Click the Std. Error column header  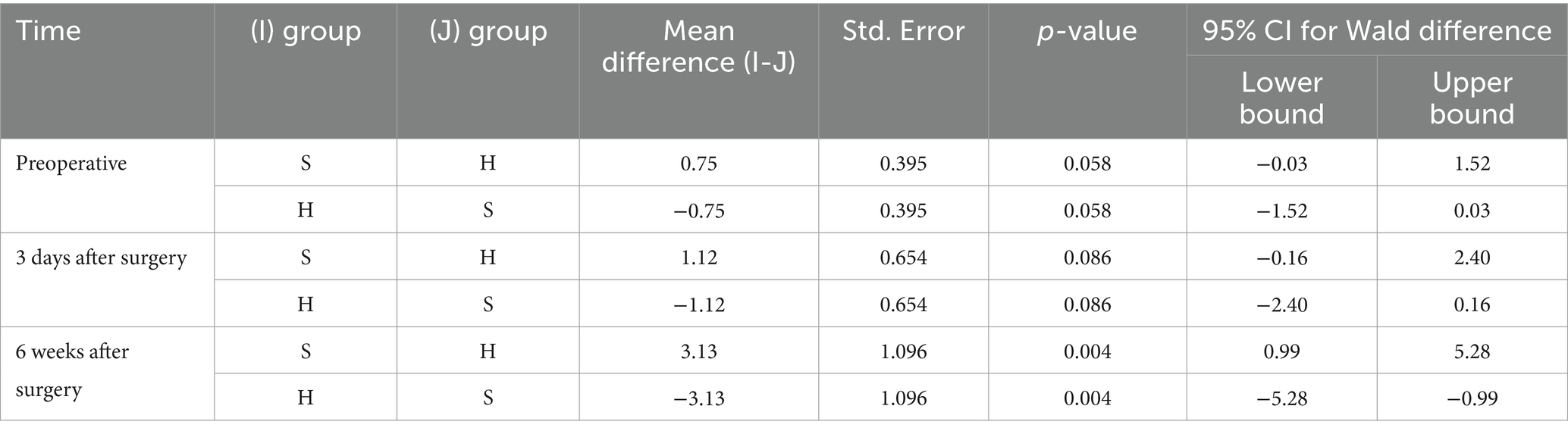[x=903, y=32]
